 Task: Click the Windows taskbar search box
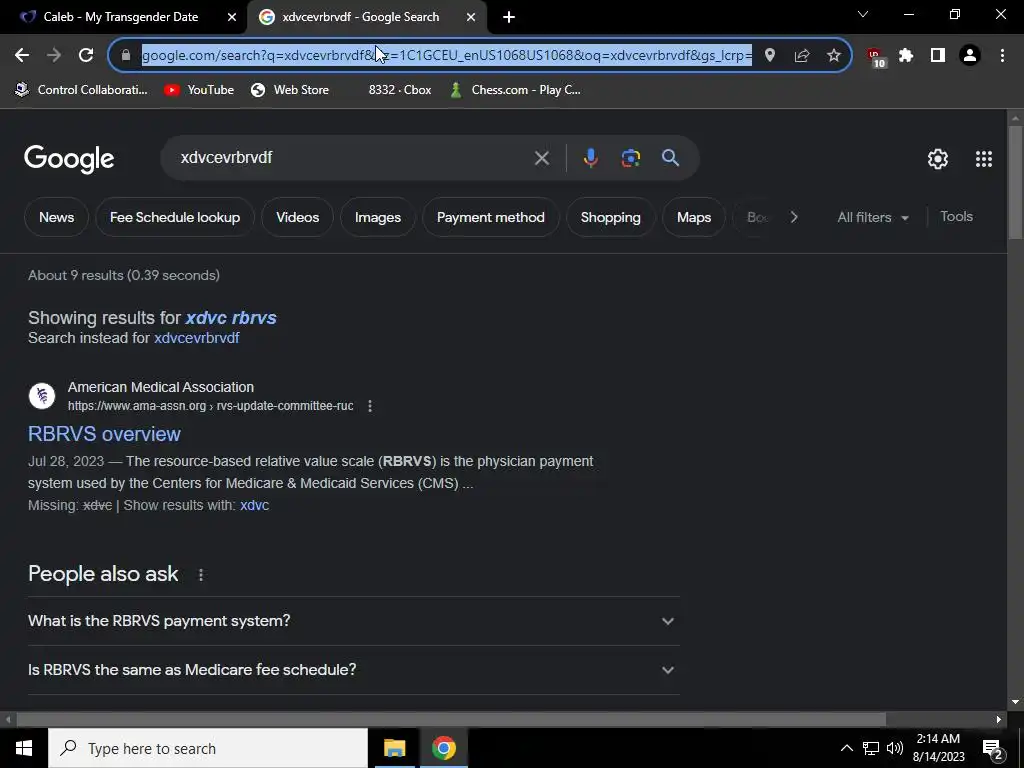pos(208,748)
